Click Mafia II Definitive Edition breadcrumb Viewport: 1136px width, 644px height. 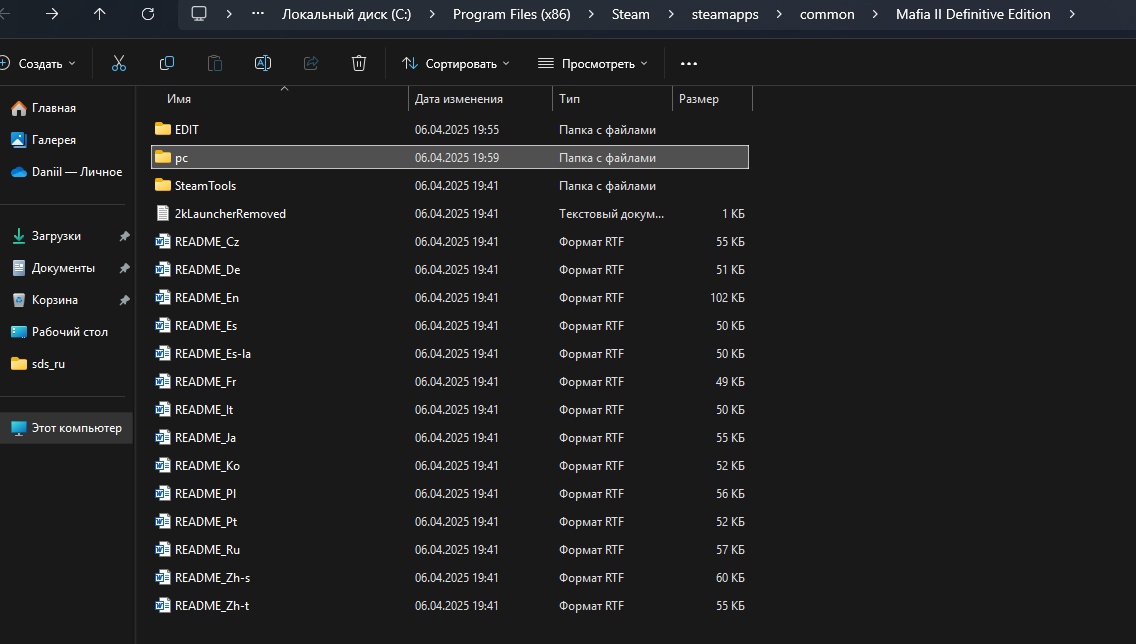(x=973, y=14)
